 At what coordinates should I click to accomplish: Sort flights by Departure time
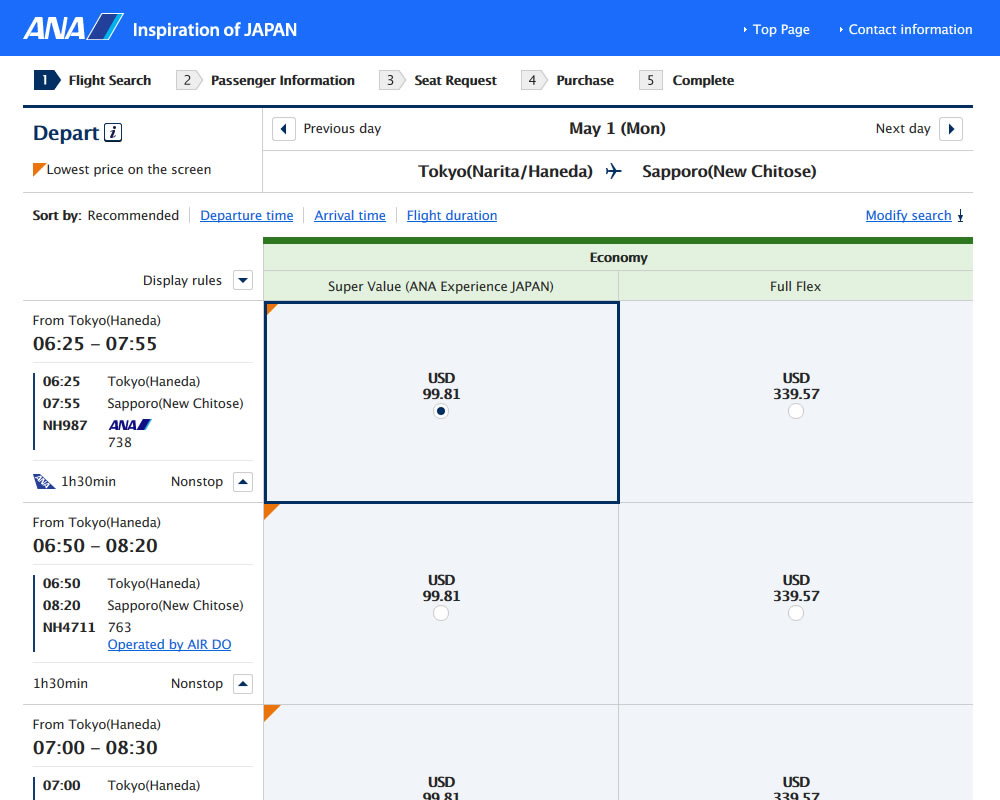(x=246, y=215)
